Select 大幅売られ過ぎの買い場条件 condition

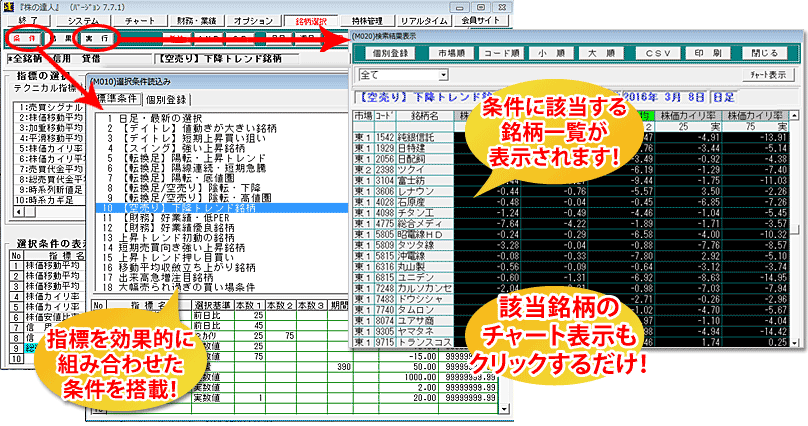(x=222, y=287)
